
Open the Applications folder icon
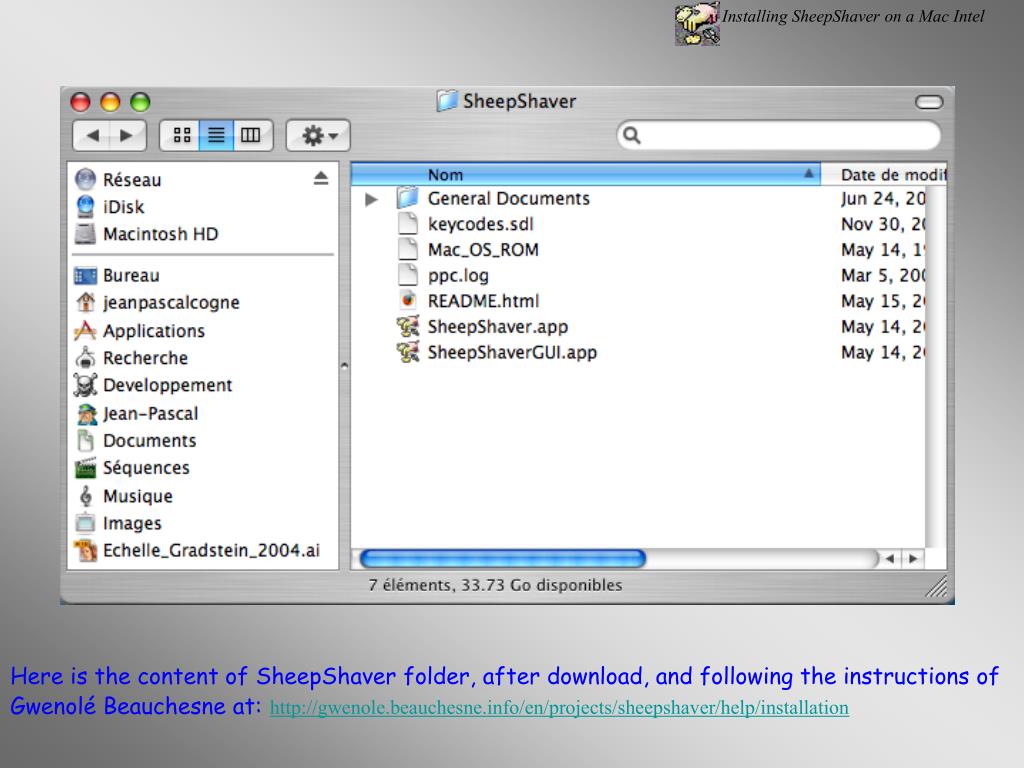(x=85, y=330)
